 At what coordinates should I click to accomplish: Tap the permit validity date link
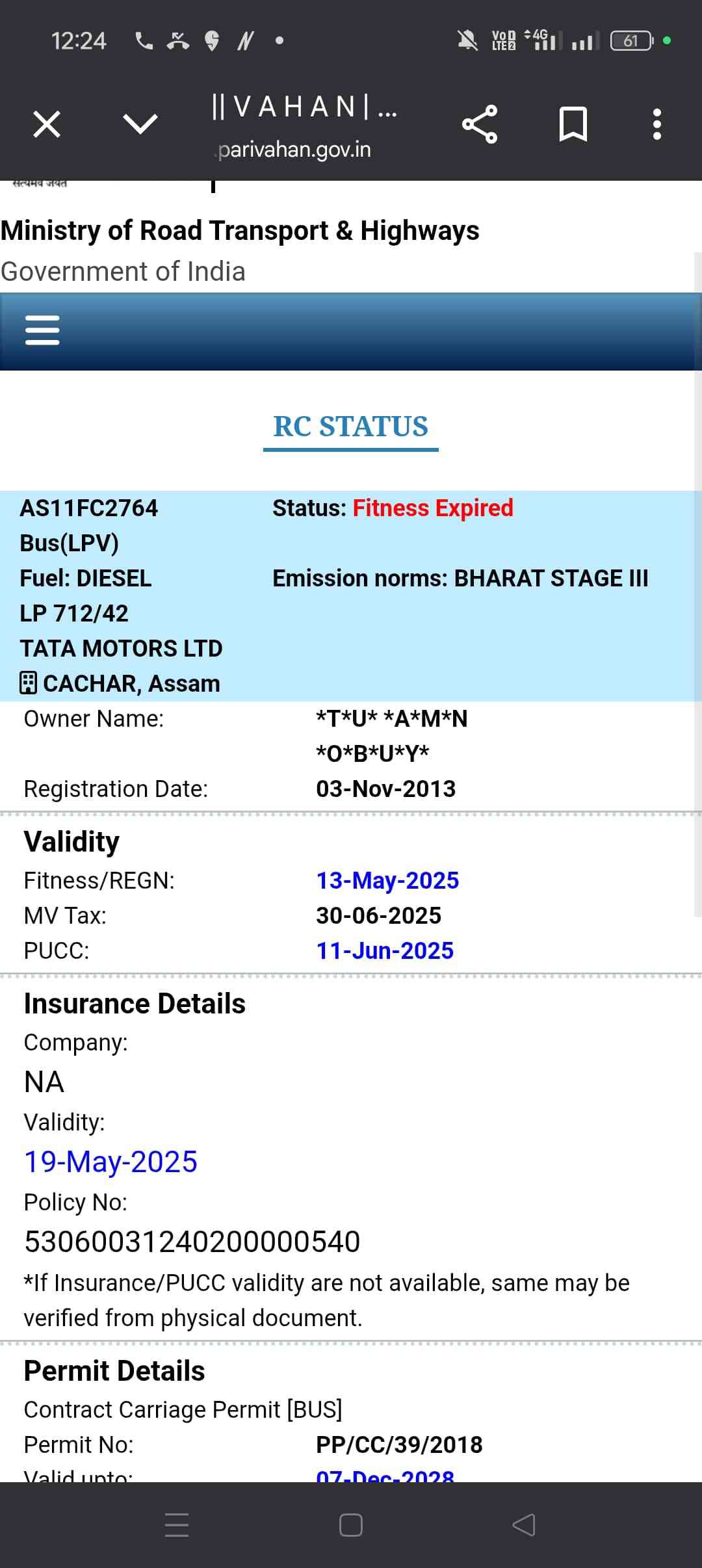385,1474
